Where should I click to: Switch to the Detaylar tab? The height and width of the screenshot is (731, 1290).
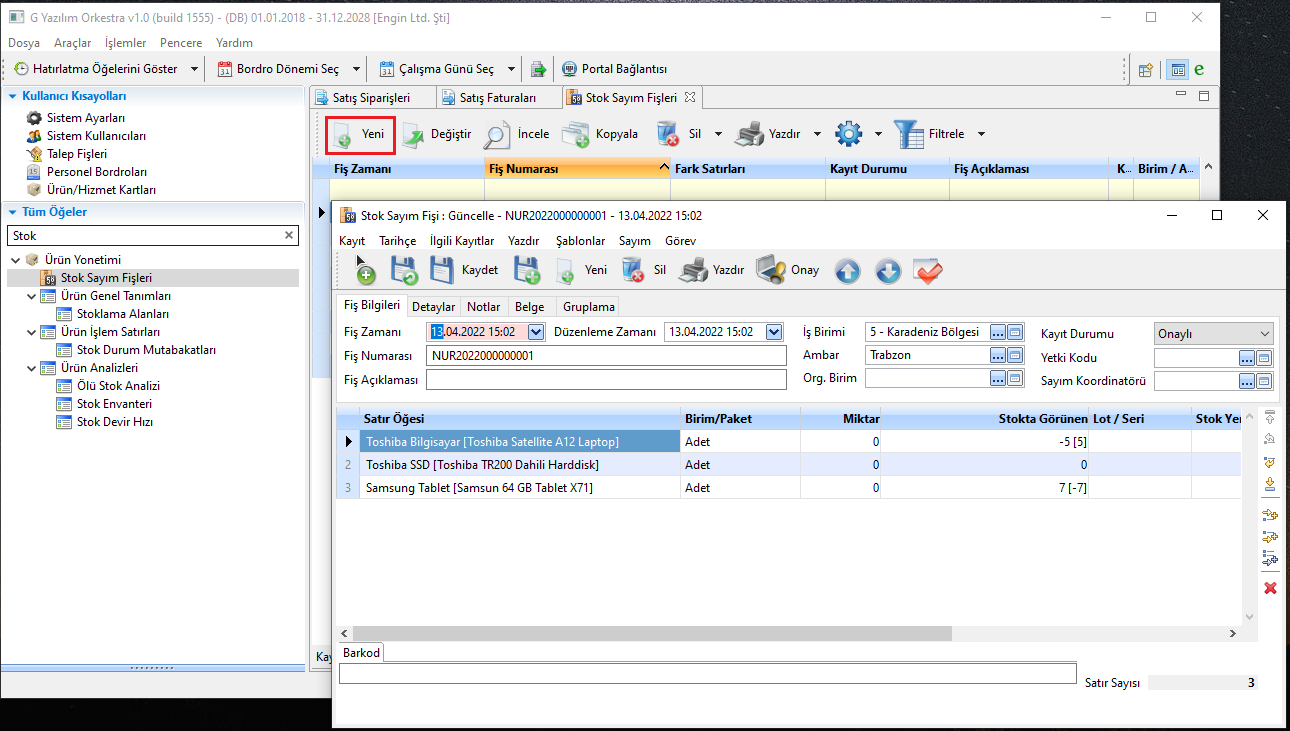tap(433, 307)
